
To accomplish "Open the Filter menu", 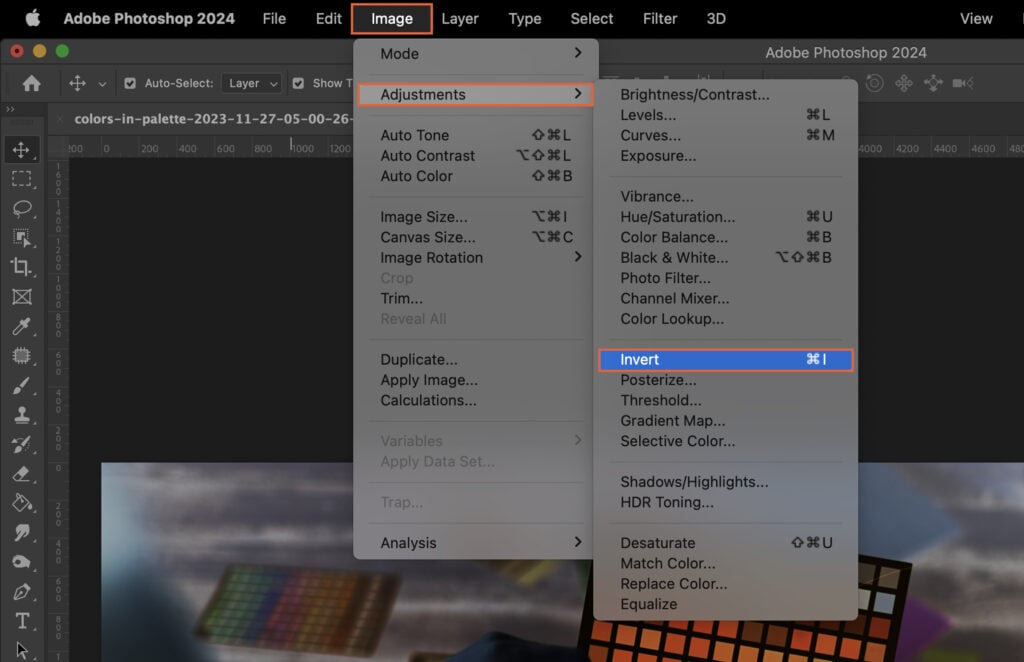I will tap(660, 18).
